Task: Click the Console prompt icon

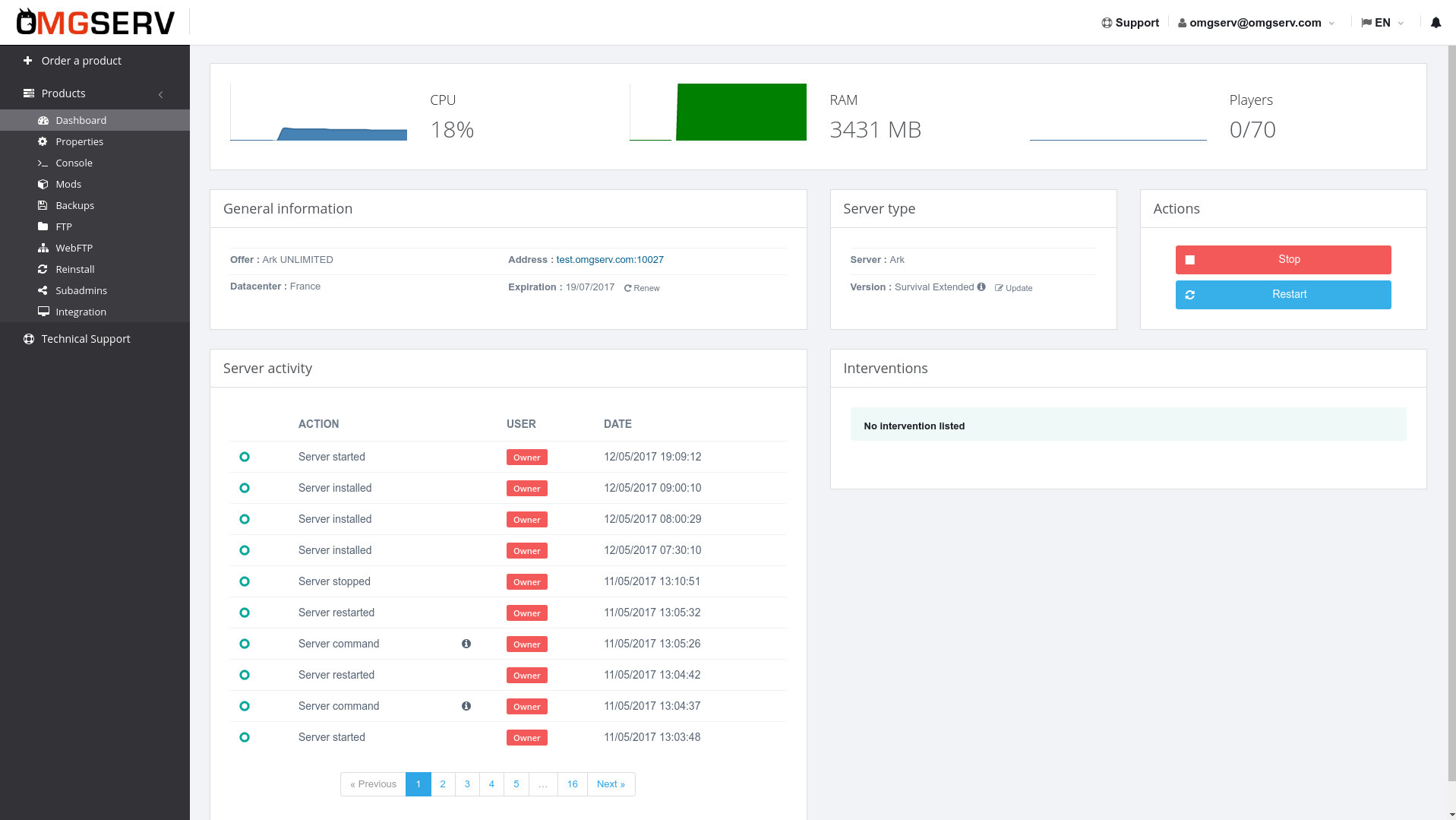Action: tap(43, 163)
